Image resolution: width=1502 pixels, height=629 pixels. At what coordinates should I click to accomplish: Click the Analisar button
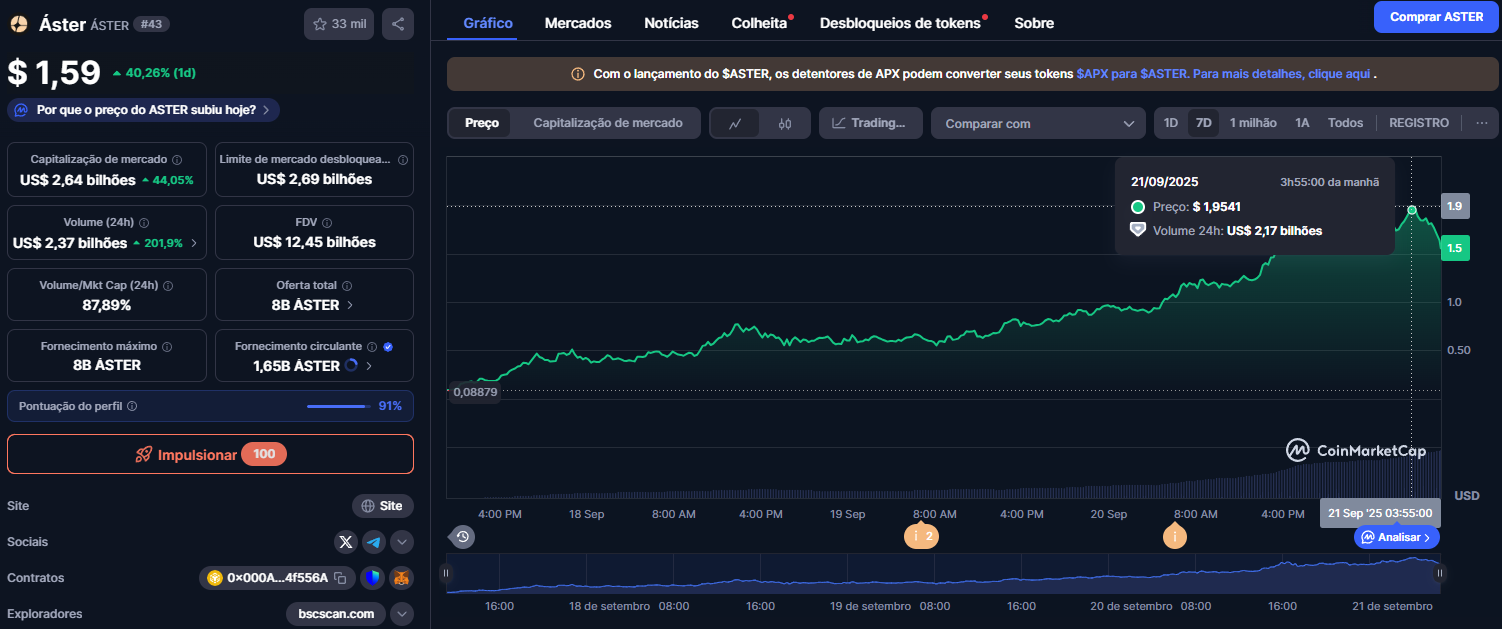[1397, 537]
